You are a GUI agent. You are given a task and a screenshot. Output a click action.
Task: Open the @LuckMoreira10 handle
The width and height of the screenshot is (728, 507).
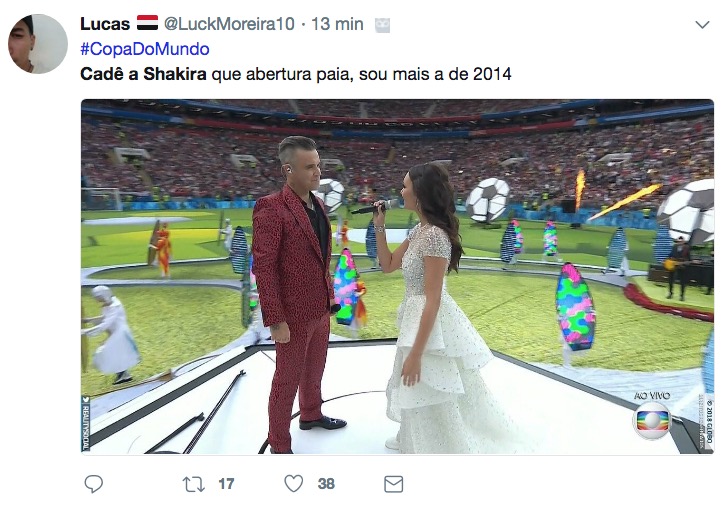click(x=229, y=24)
